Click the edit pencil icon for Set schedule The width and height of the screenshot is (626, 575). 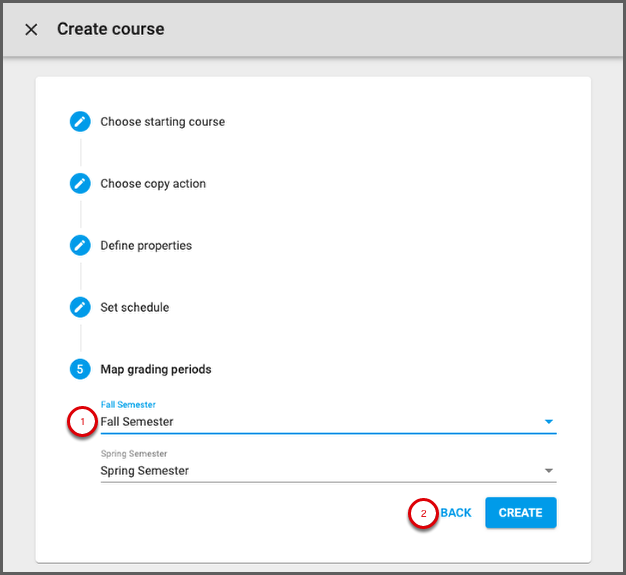[80, 308]
